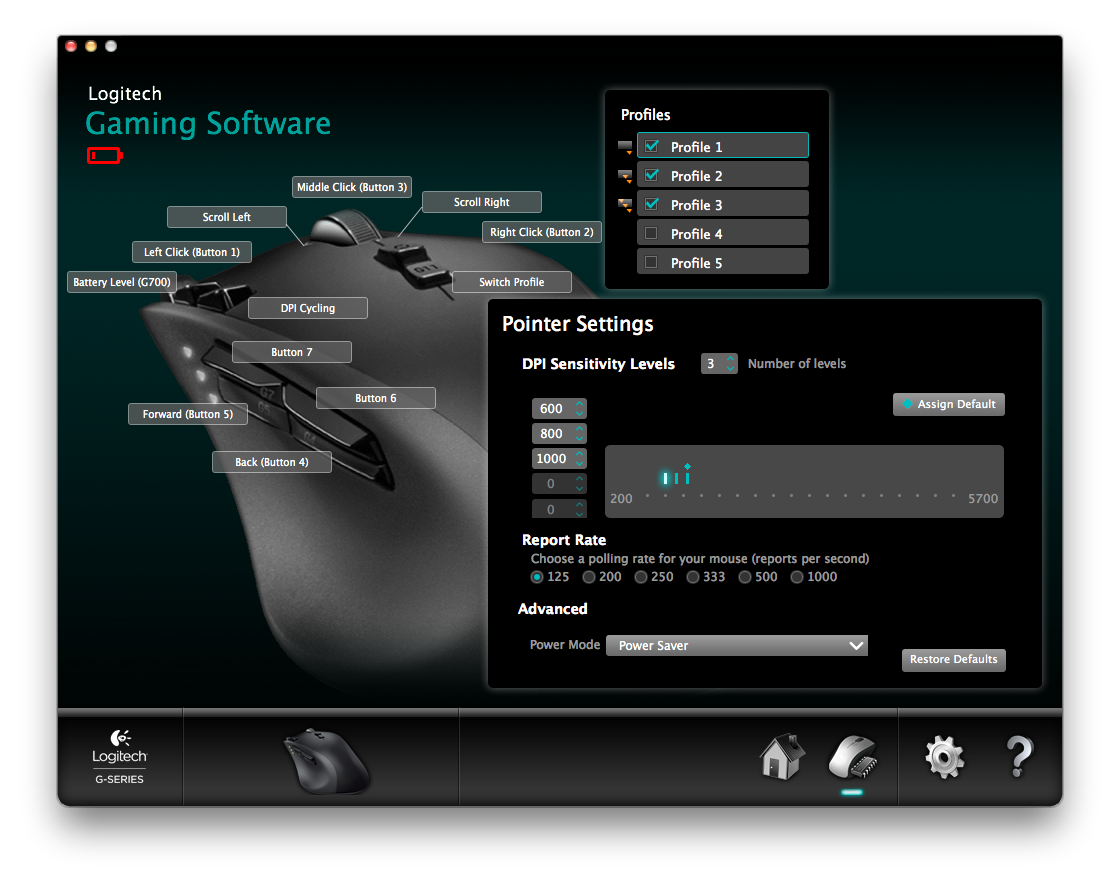The height and width of the screenshot is (886, 1120).
Task: Click the Left Click (Button 1) label
Action: tap(191, 252)
